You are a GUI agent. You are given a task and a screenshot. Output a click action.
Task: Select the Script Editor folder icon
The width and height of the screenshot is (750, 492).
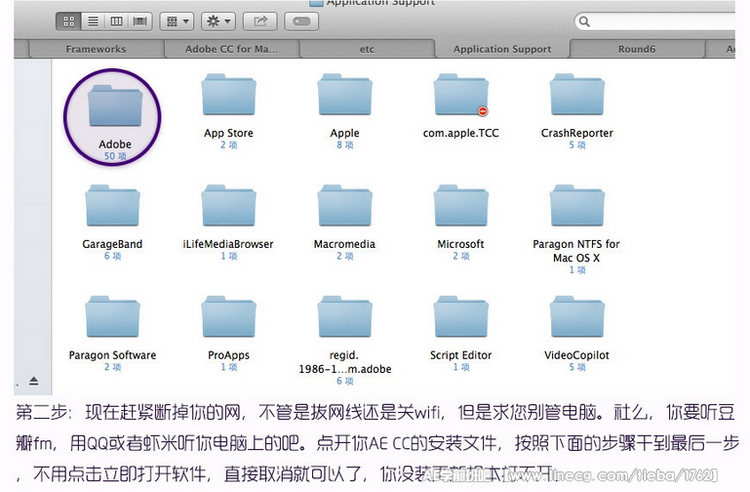tap(461, 317)
